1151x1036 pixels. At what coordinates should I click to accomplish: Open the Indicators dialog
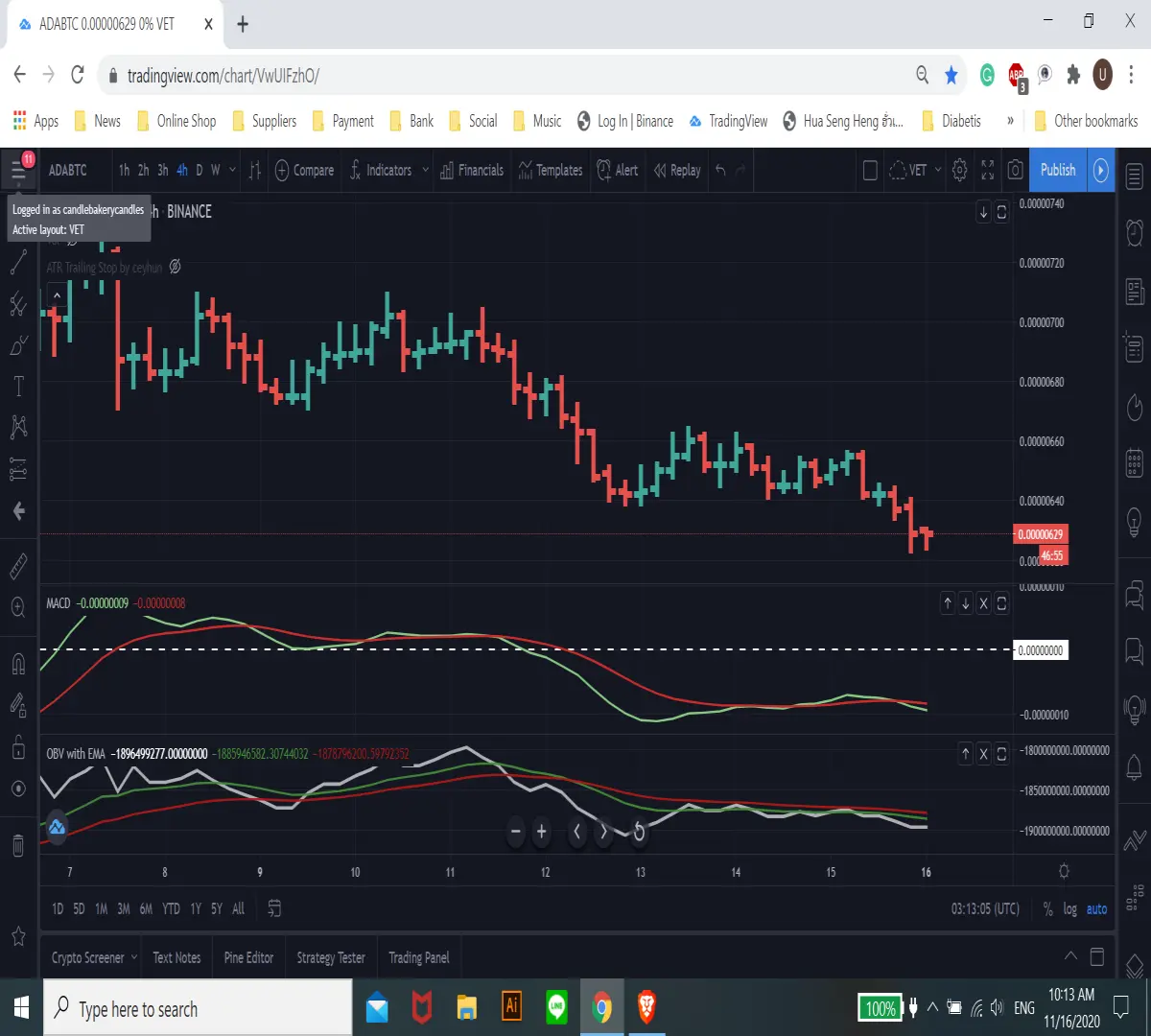pyautogui.click(x=380, y=171)
